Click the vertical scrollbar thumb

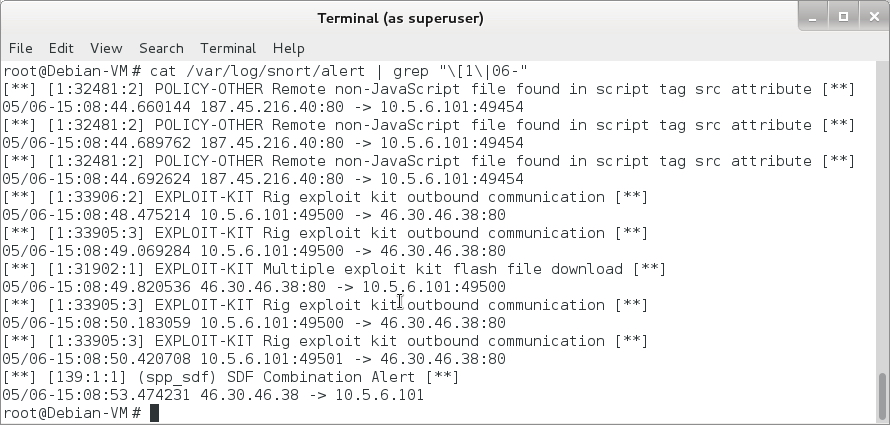click(x=882, y=397)
